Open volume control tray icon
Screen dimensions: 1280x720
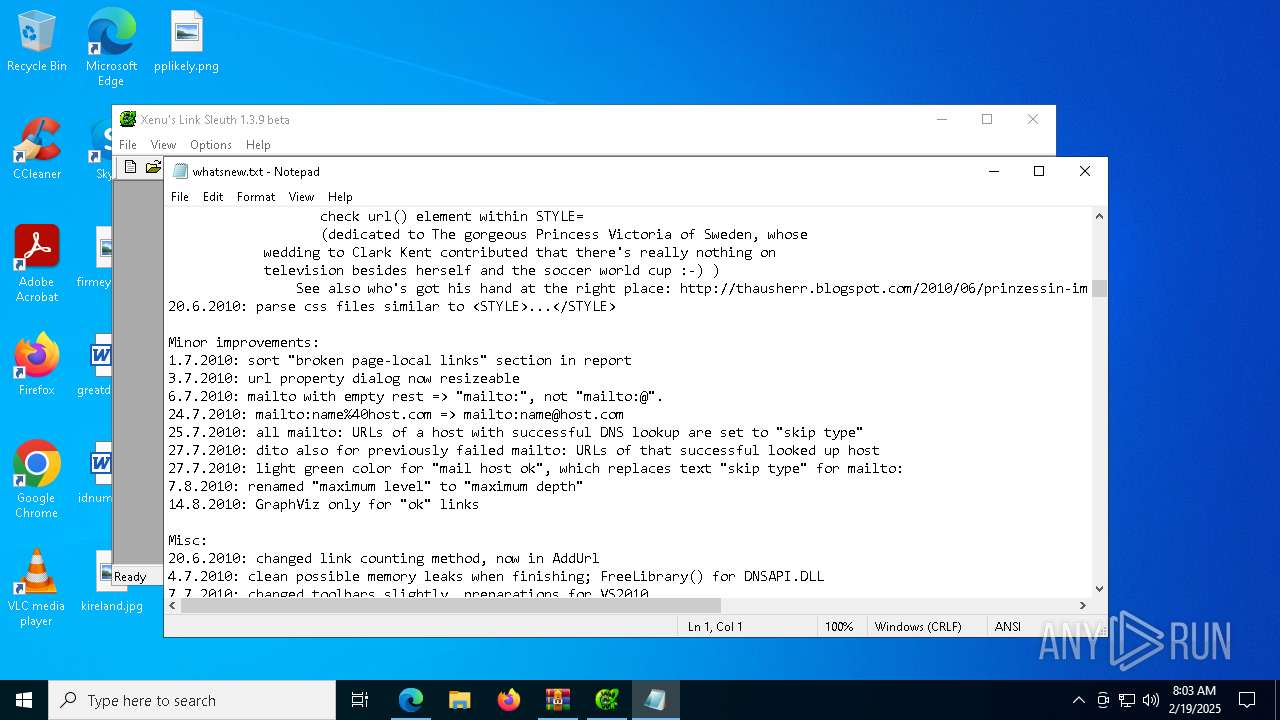click(x=1151, y=700)
